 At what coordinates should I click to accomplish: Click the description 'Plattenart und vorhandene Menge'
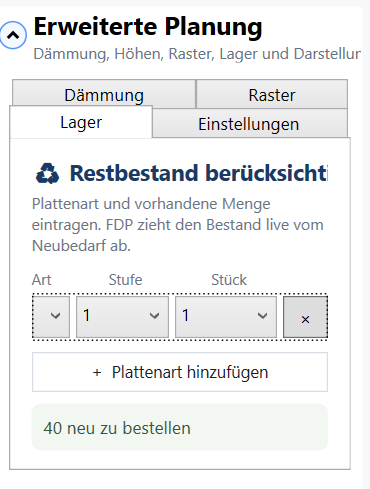coord(151,204)
